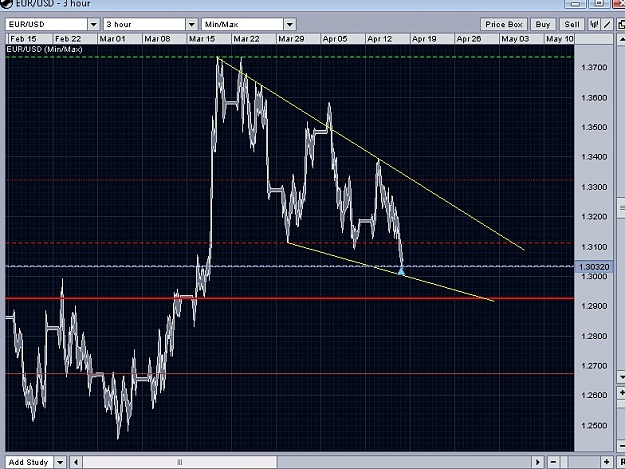Expand the Add Study dropdown arrow
The height and width of the screenshot is (469, 625).
click(x=60, y=462)
